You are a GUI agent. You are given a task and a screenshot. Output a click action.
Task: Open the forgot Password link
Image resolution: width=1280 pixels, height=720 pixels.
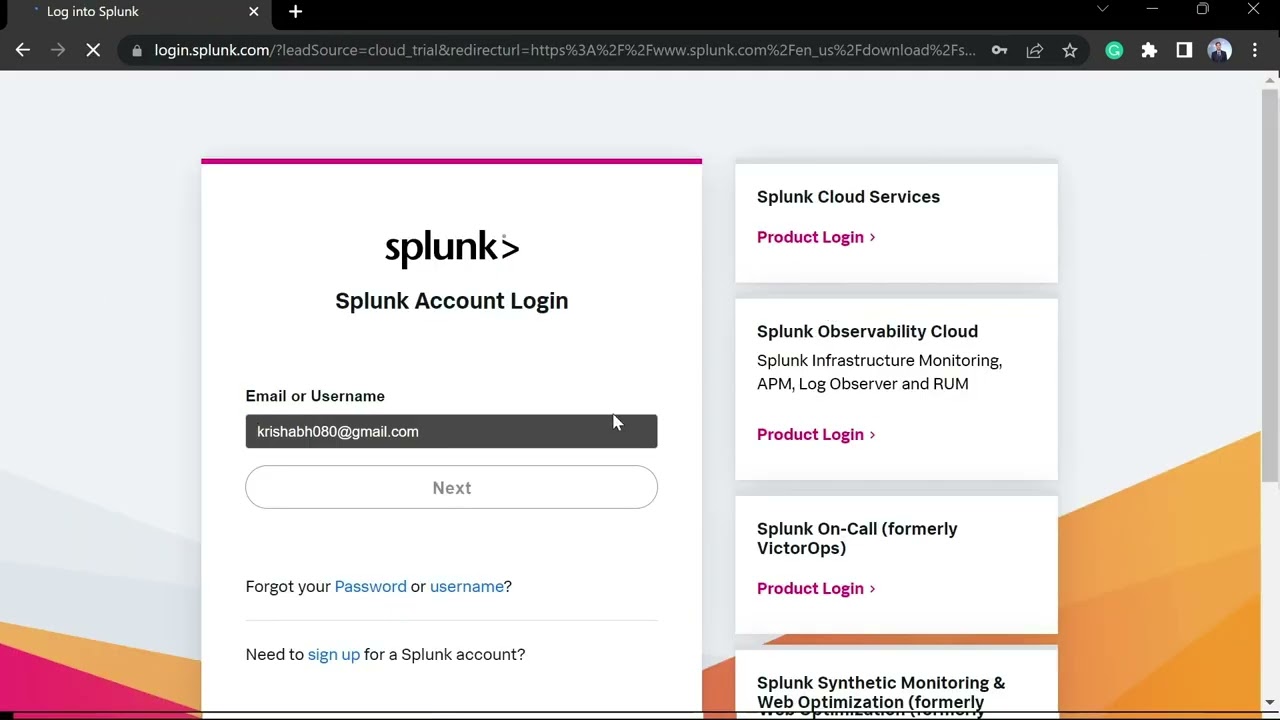(370, 586)
